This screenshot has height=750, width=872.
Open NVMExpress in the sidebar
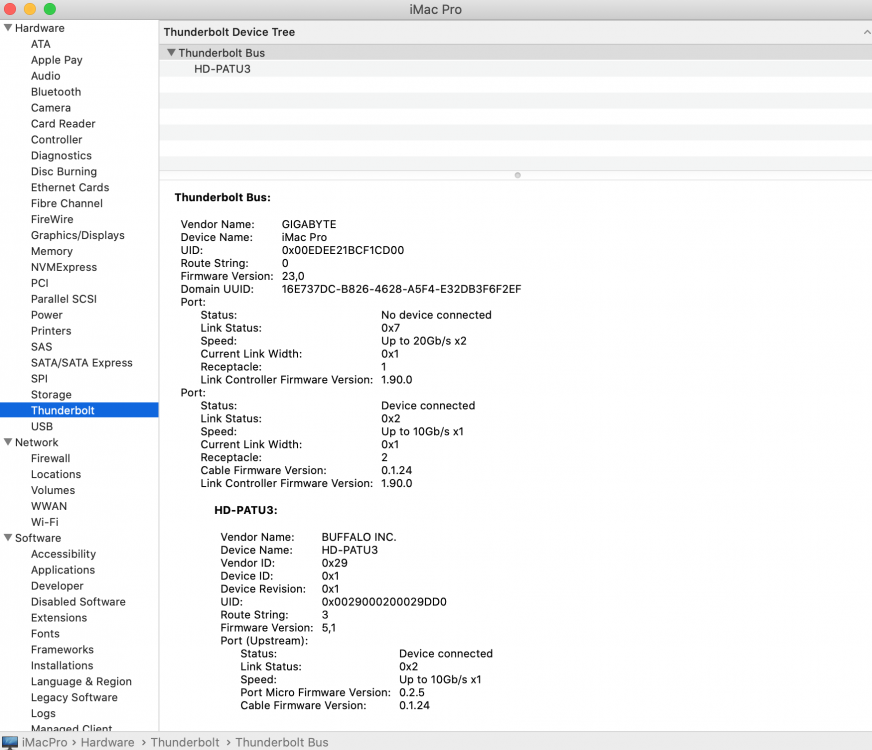click(64, 267)
